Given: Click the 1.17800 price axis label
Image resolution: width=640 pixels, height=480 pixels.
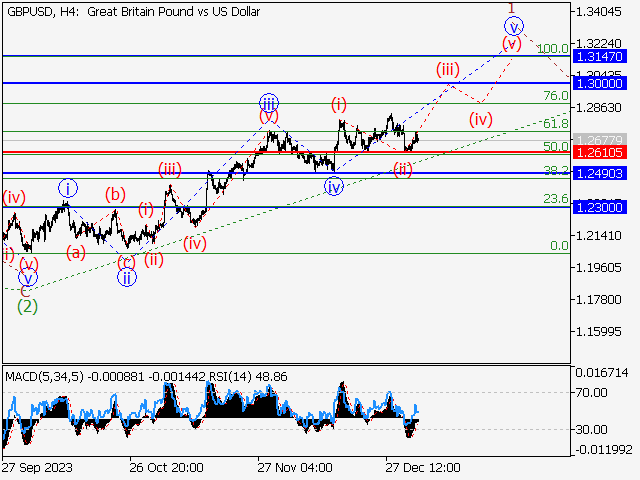Looking at the screenshot, I should click(x=598, y=300).
